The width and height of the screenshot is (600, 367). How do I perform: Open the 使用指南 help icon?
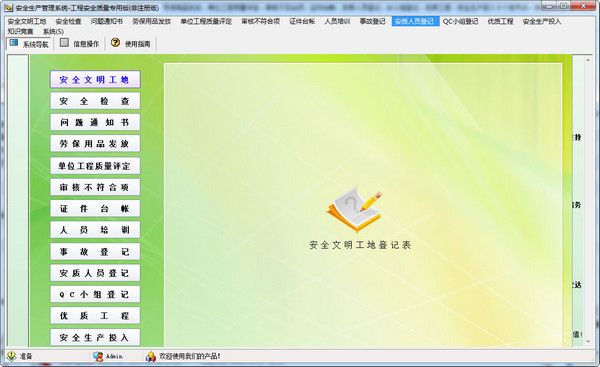[x=115, y=42]
